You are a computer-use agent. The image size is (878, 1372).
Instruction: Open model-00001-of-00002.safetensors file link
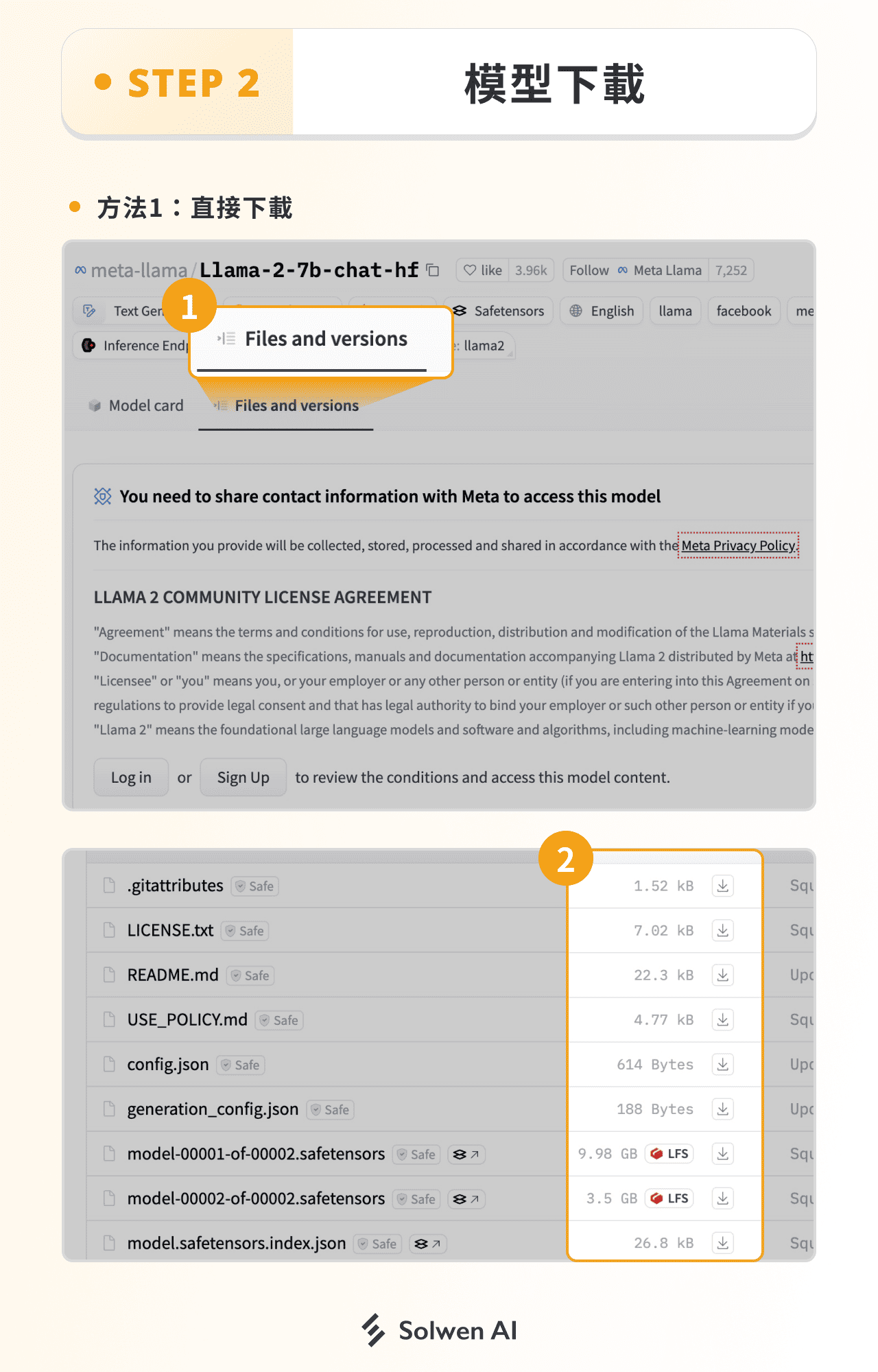pyautogui.click(x=256, y=1154)
